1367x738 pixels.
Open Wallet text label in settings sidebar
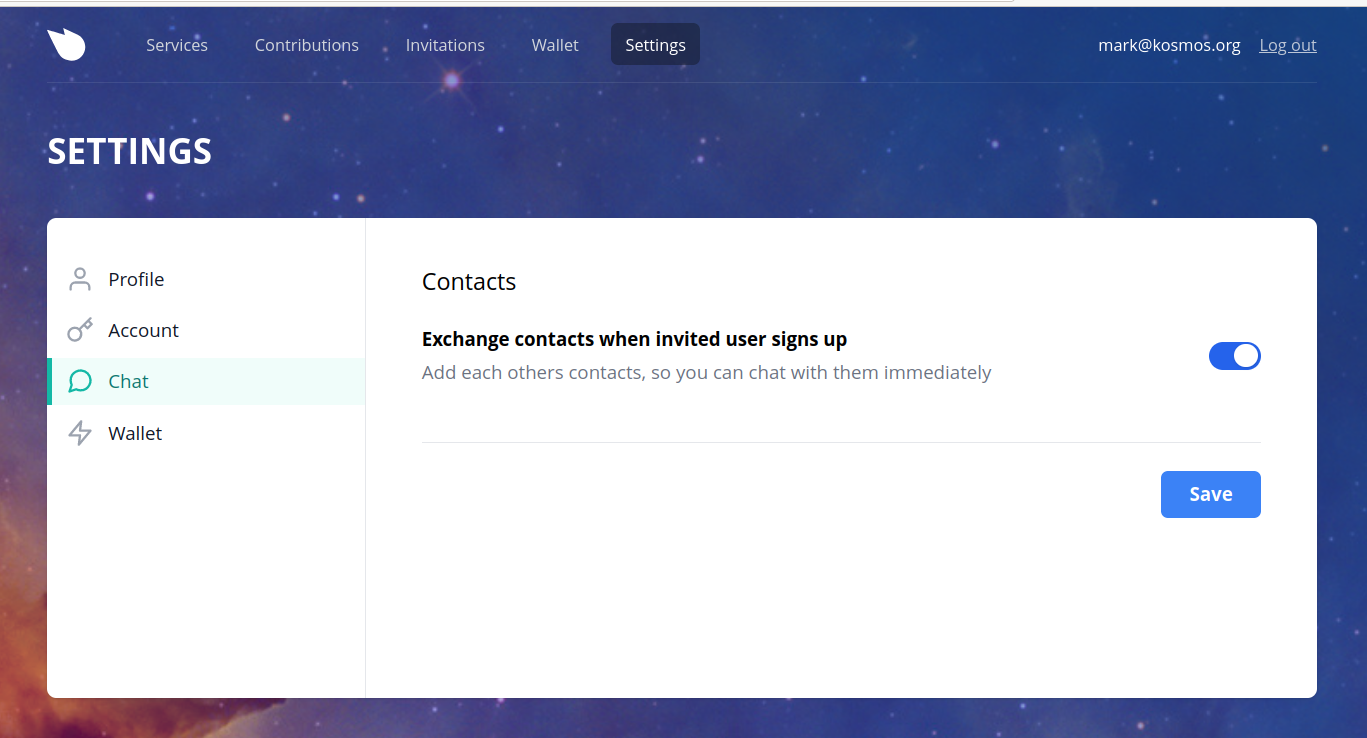135,433
